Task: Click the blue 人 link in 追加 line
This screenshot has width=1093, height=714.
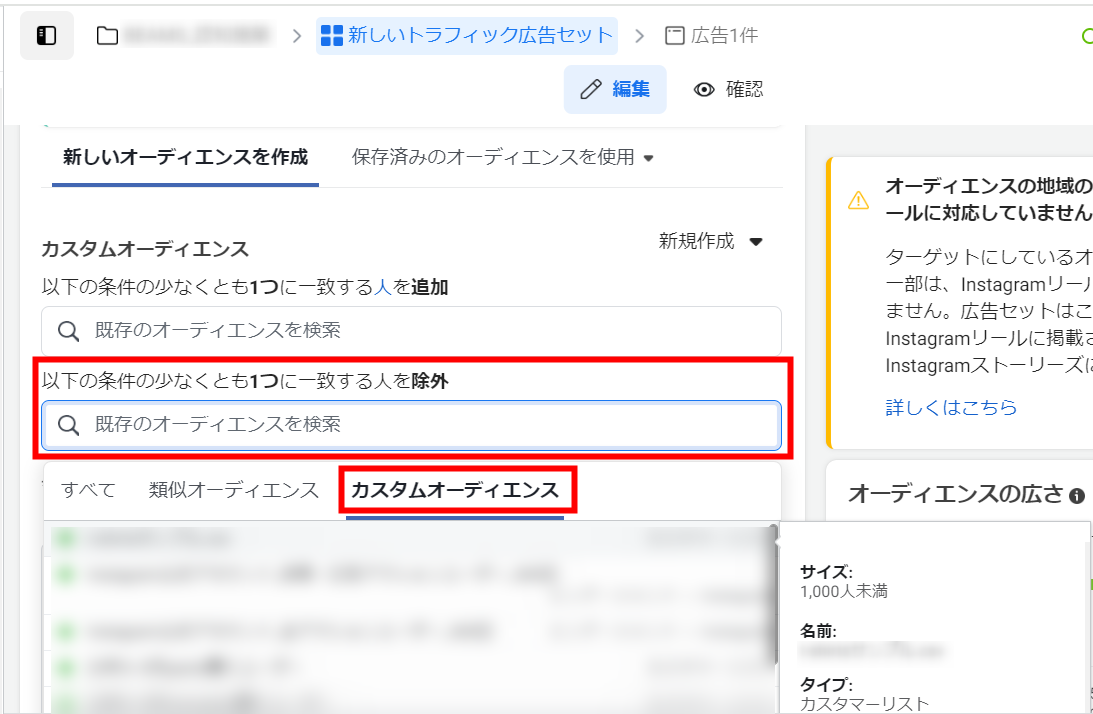Action: 383,288
